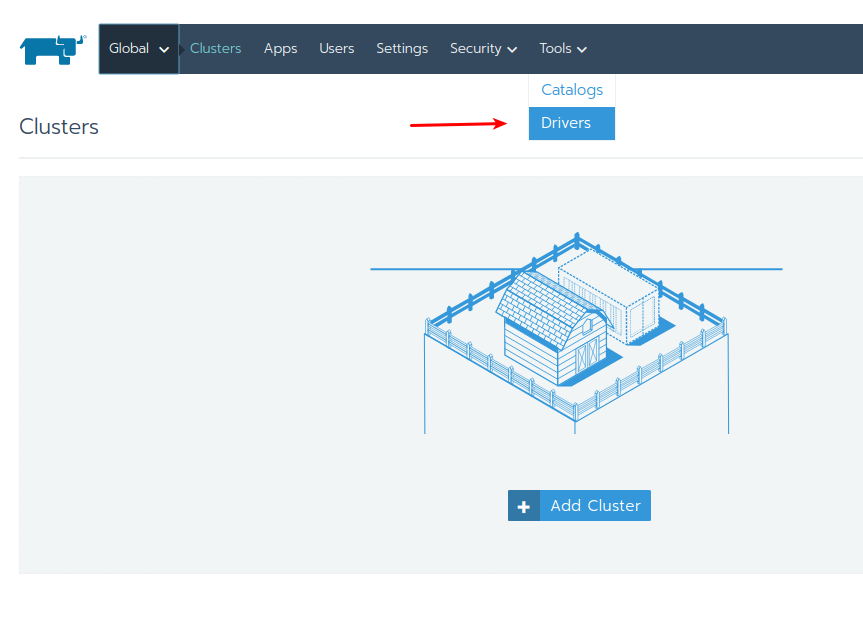Click the highlighted Drivers entry

point(571,122)
